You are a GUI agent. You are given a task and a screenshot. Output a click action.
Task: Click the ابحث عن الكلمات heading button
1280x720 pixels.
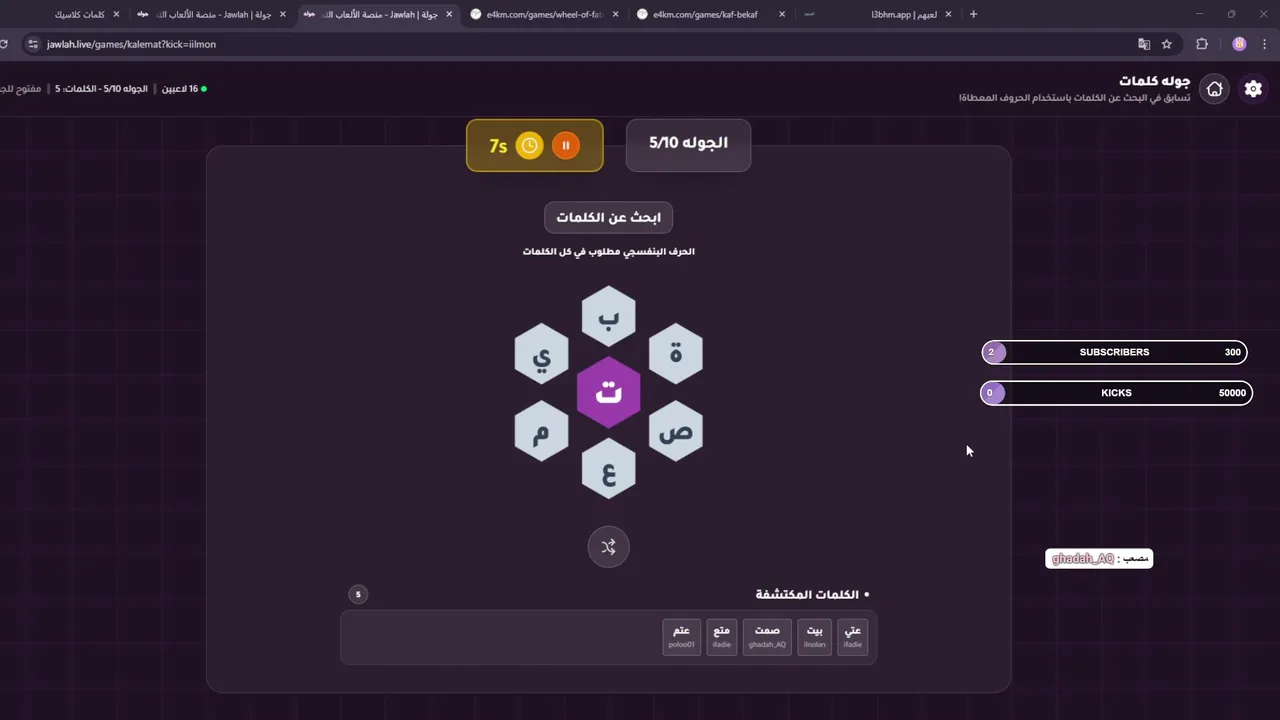[608, 217]
